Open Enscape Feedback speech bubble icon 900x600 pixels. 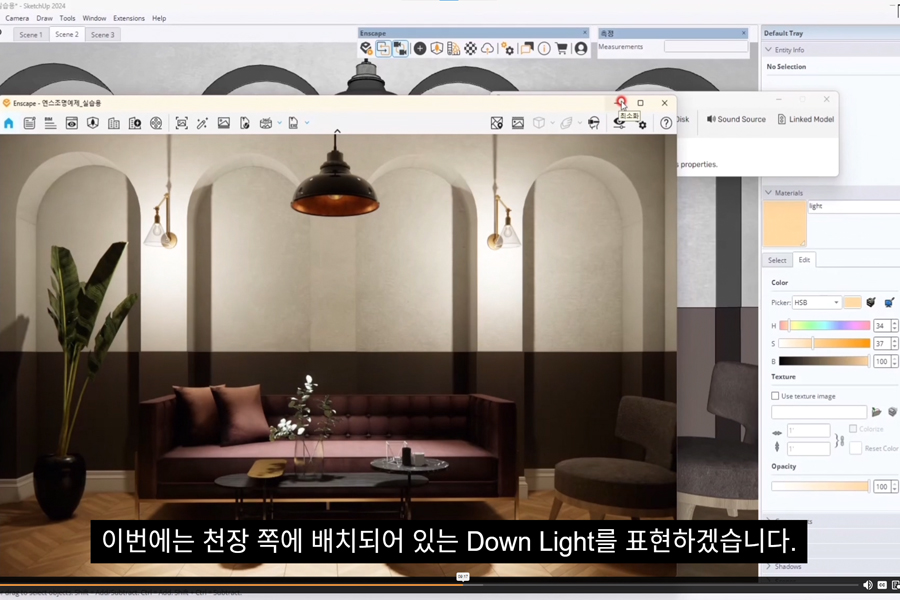pyautogui.click(x=527, y=49)
